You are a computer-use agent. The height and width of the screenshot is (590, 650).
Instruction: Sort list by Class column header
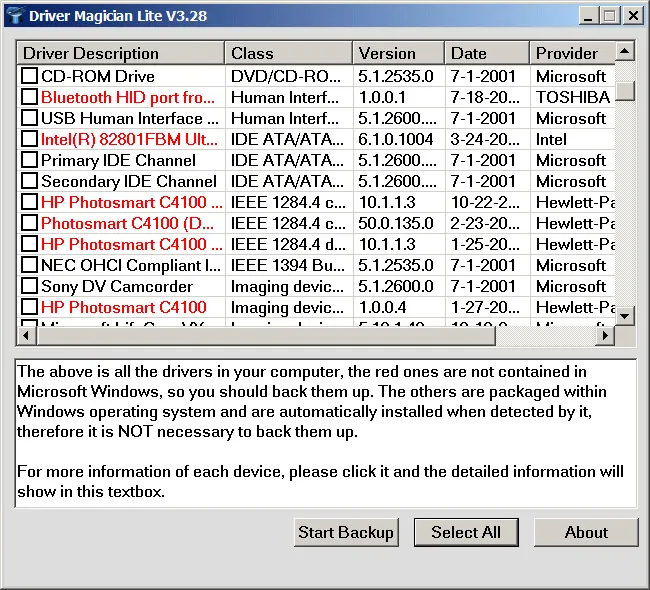[288, 53]
